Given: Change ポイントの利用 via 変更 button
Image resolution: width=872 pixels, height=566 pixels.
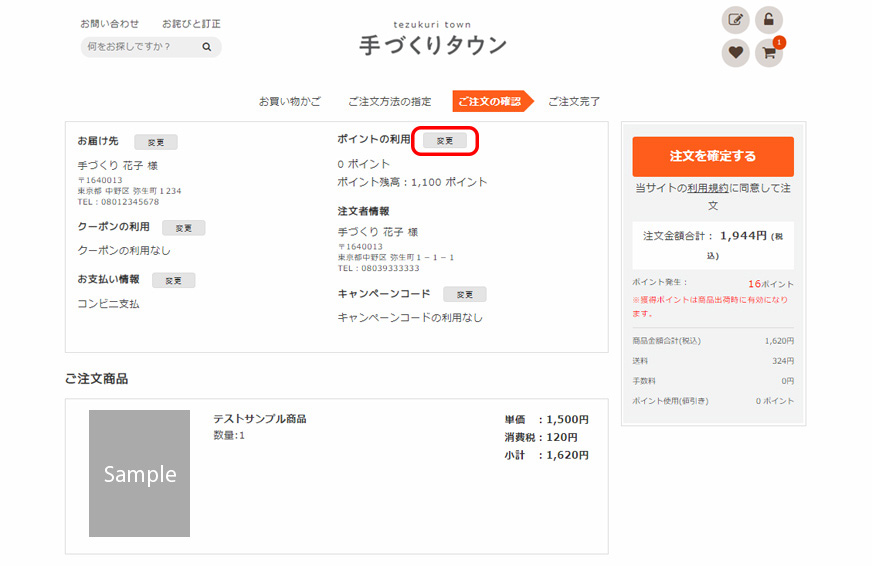Looking at the screenshot, I should [445, 141].
